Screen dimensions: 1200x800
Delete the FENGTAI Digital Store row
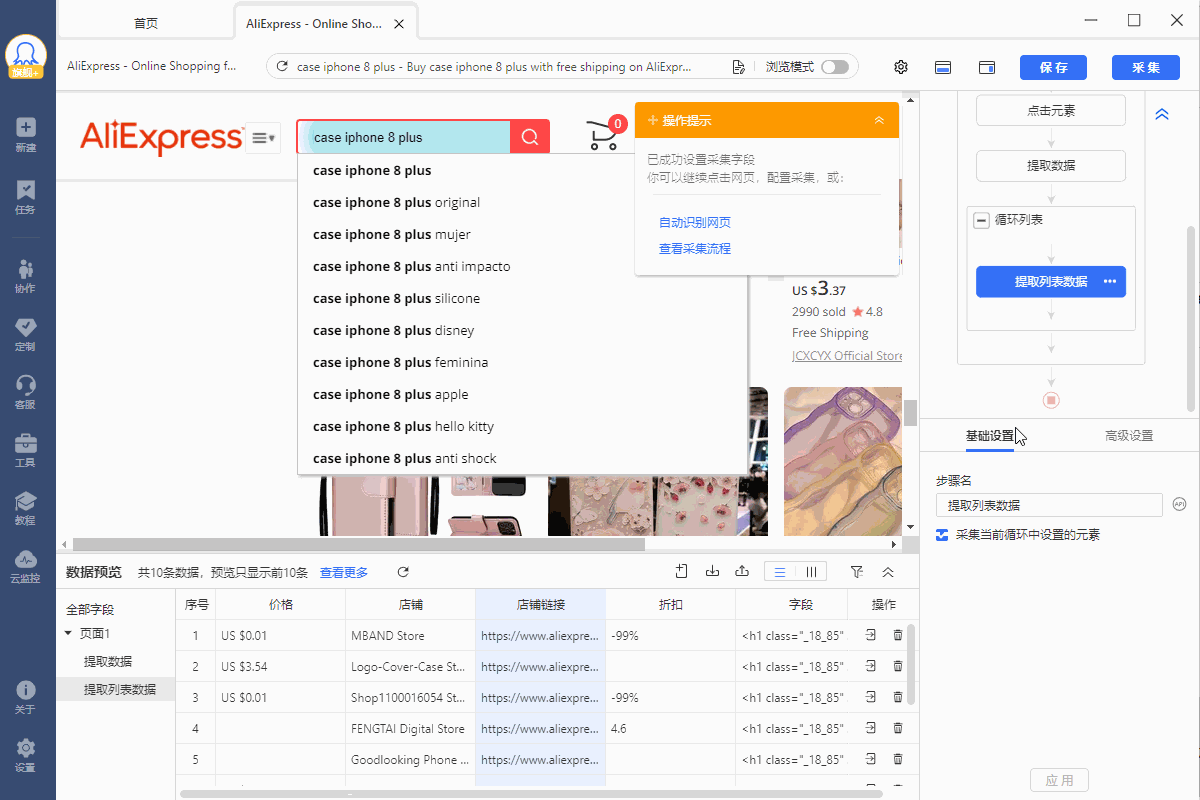[x=897, y=728]
